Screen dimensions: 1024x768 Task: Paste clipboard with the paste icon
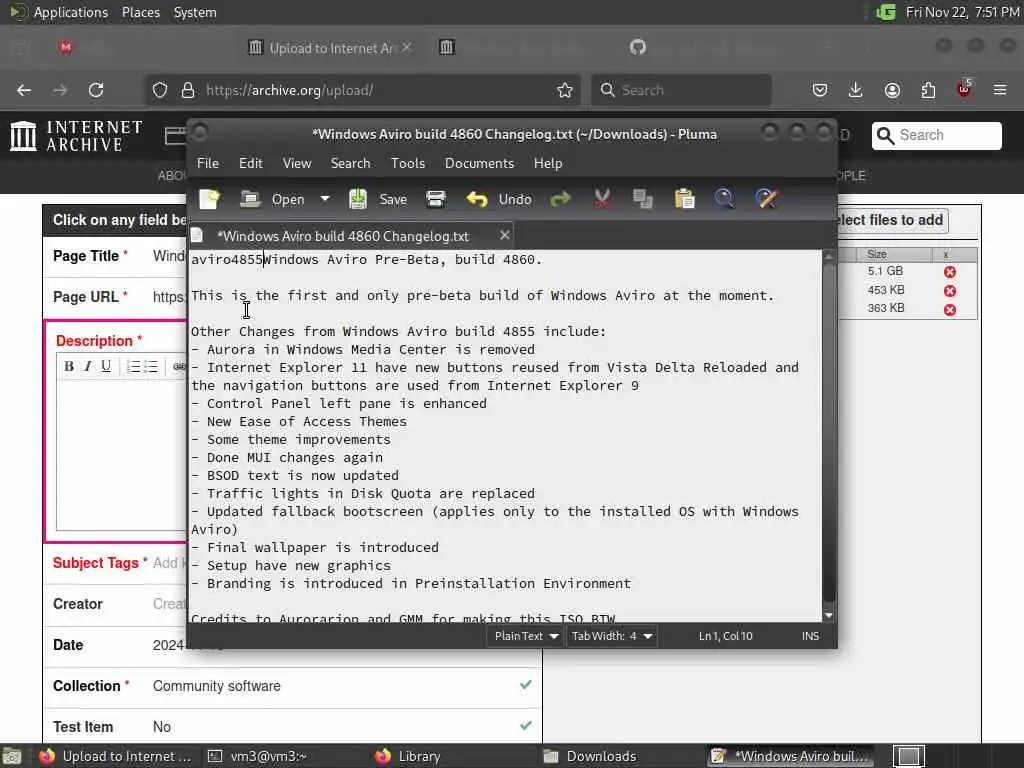(x=684, y=199)
